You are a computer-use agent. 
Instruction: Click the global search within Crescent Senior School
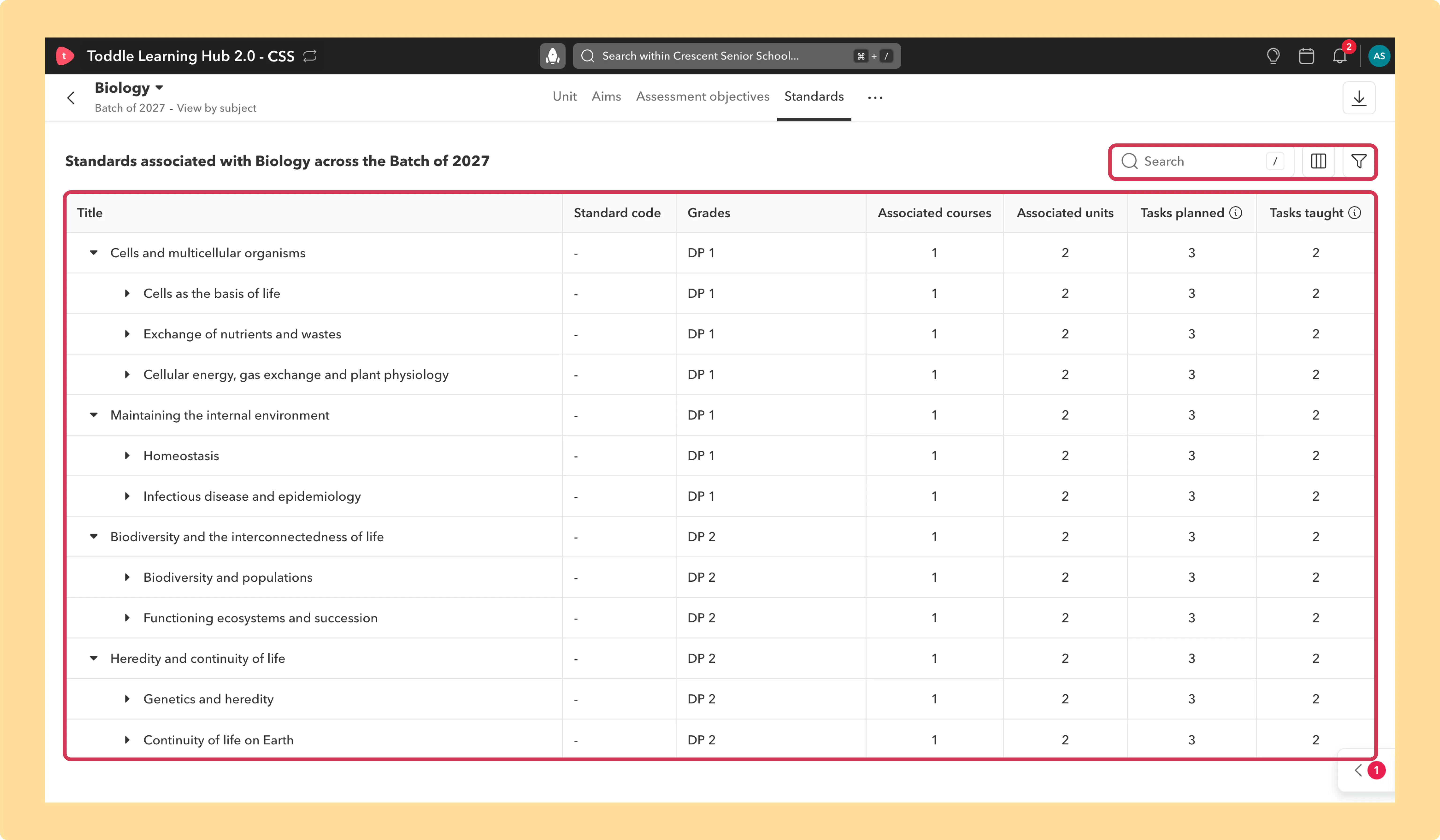click(737, 56)
